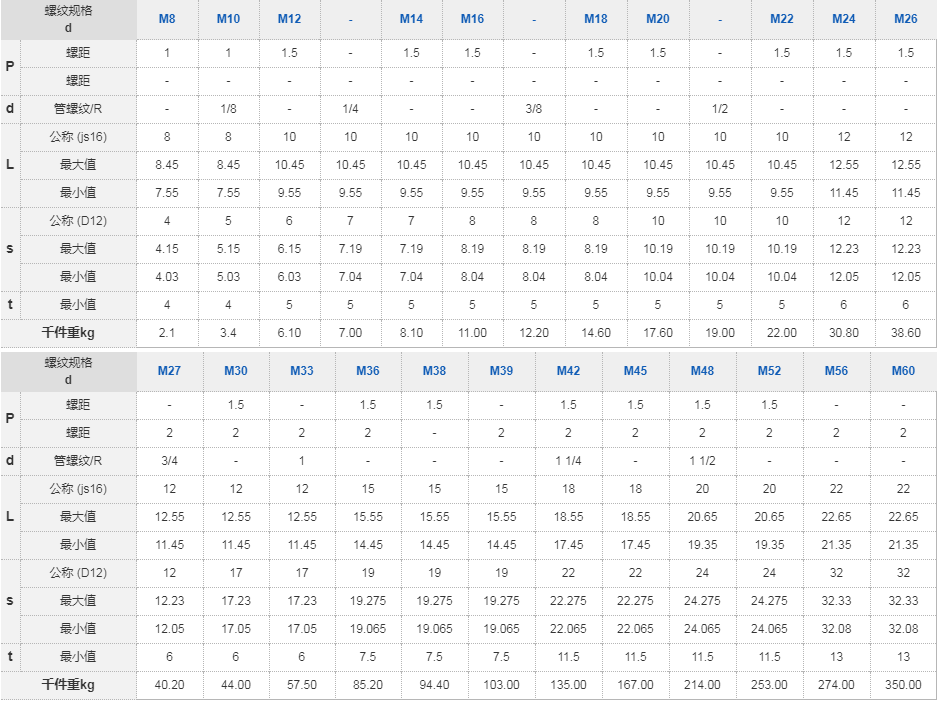The image size is (938, 701).
Task: Open the M48 thread size link
Action: 702,371
